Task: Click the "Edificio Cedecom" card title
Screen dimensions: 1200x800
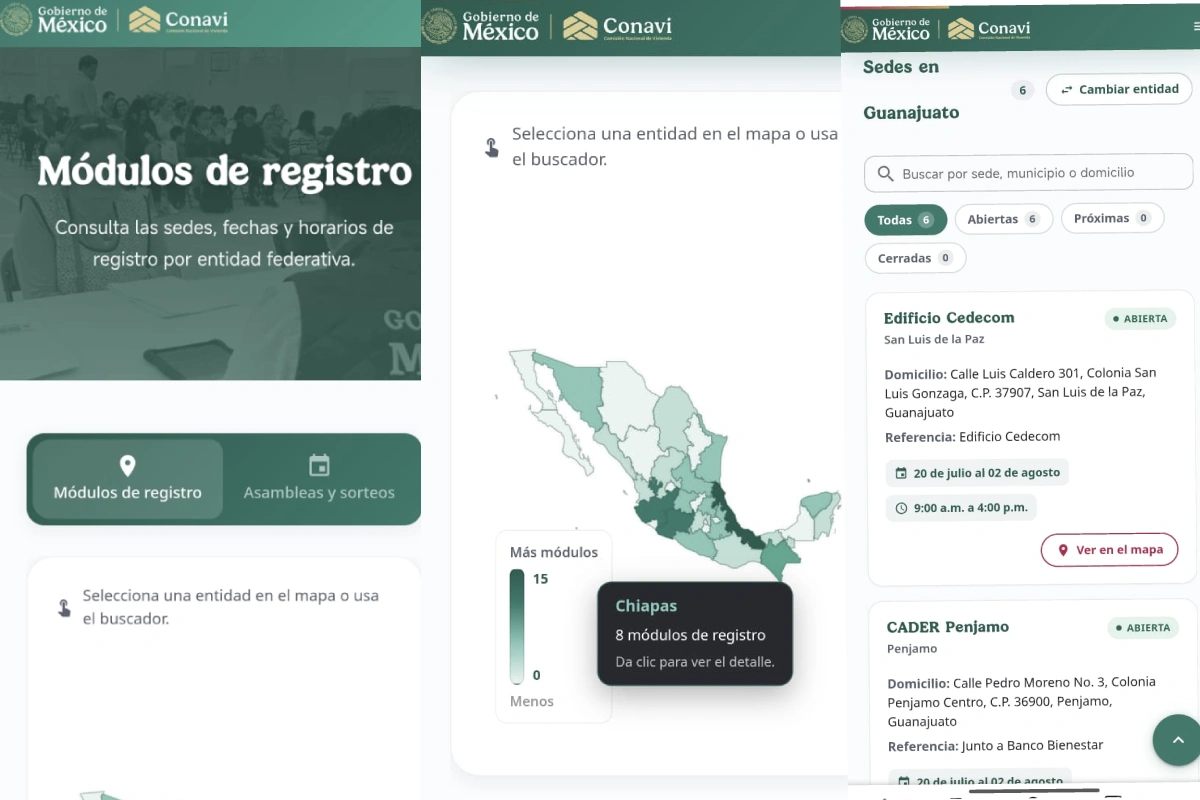Action: pos(949,318)
